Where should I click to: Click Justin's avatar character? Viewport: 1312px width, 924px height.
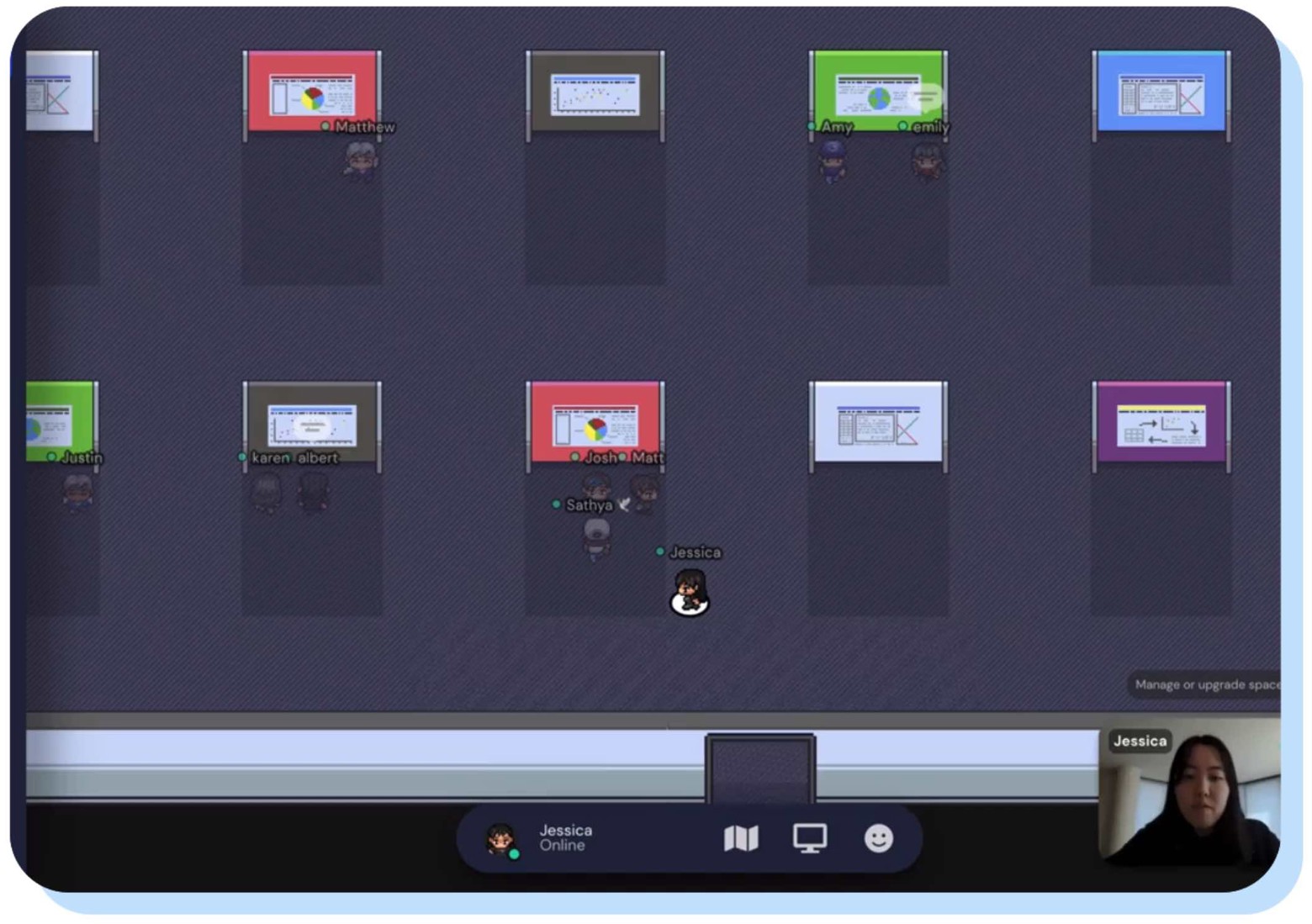(x=77, y=492)
